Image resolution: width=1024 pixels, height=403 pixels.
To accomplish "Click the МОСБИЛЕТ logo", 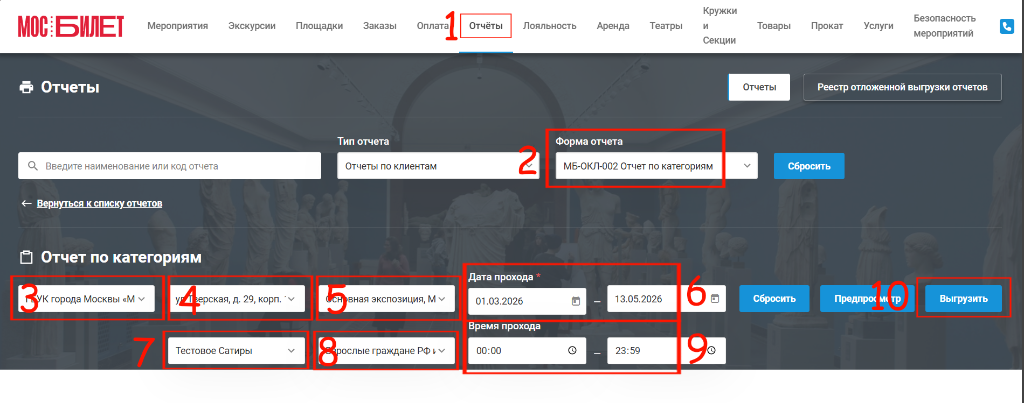I will tap(71, 26).
